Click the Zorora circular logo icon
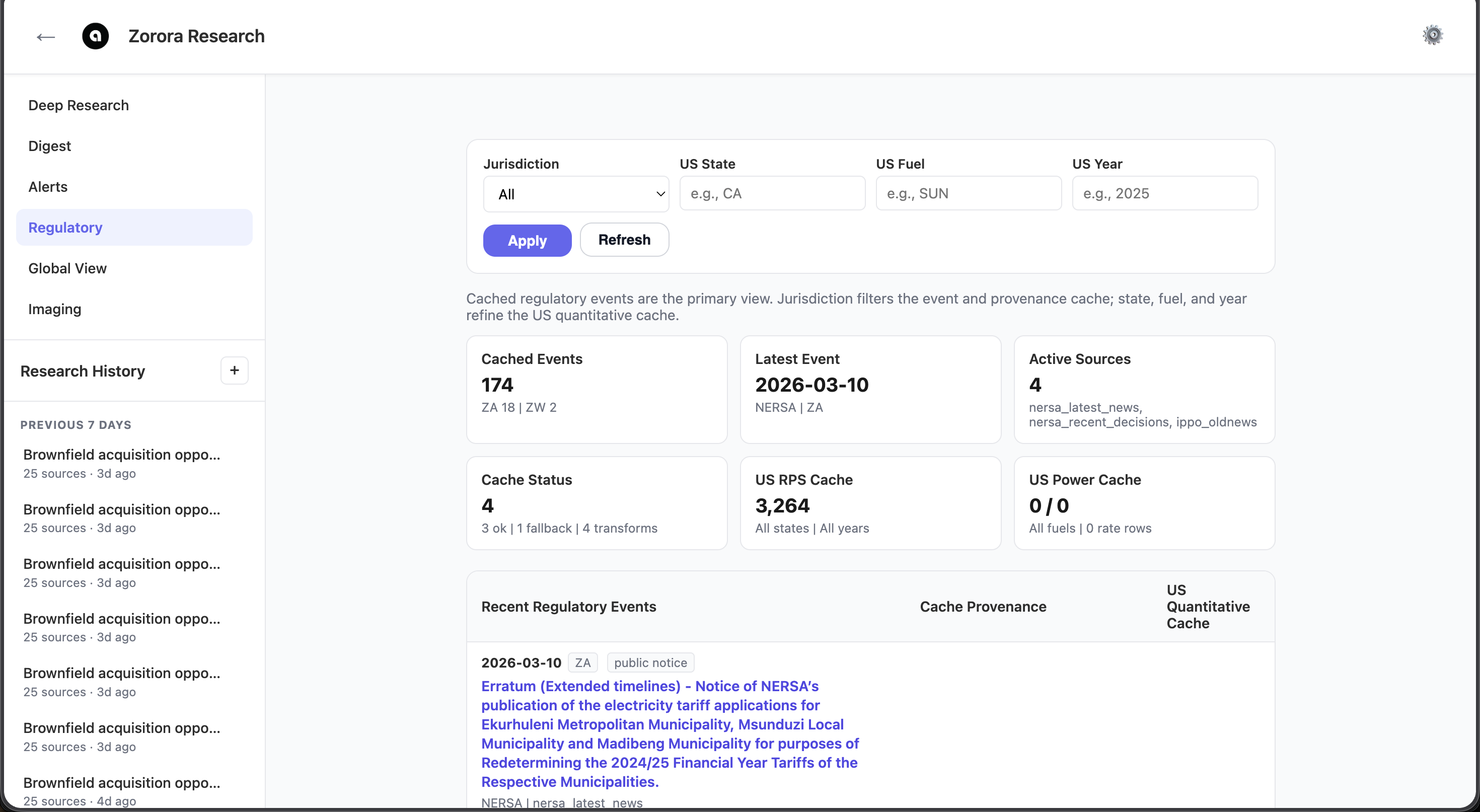This screenshot has height=812, width=1480. point(95,36)
